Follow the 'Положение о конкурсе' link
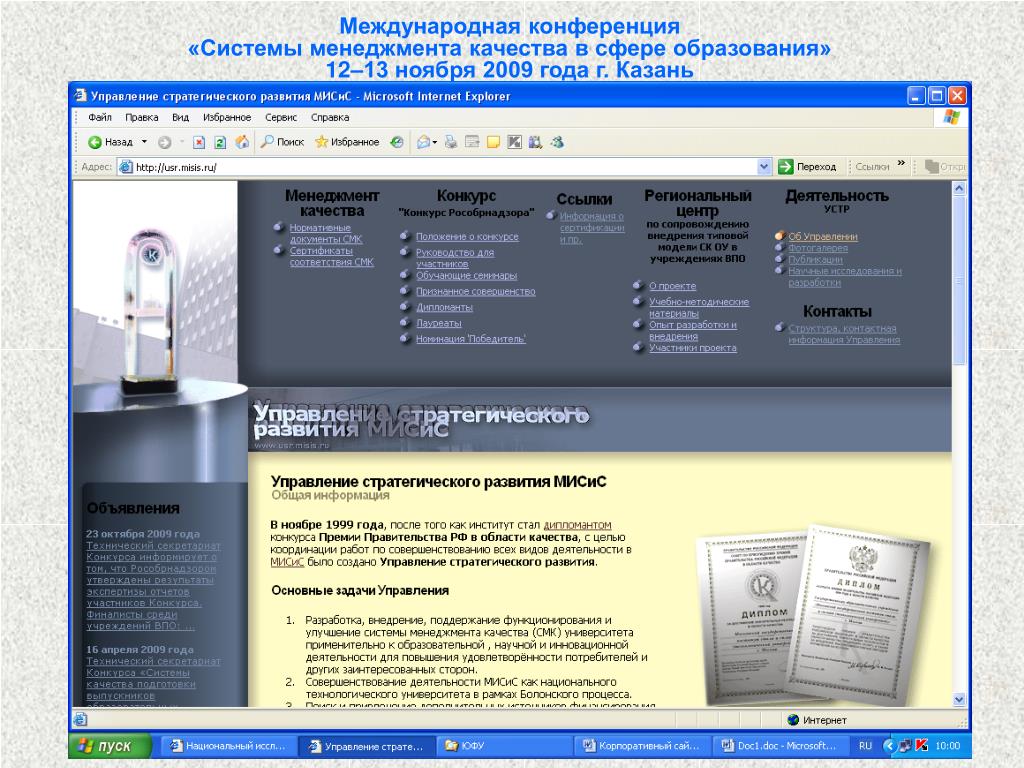This screenshot has height=768, width=1024. point(468,236)
